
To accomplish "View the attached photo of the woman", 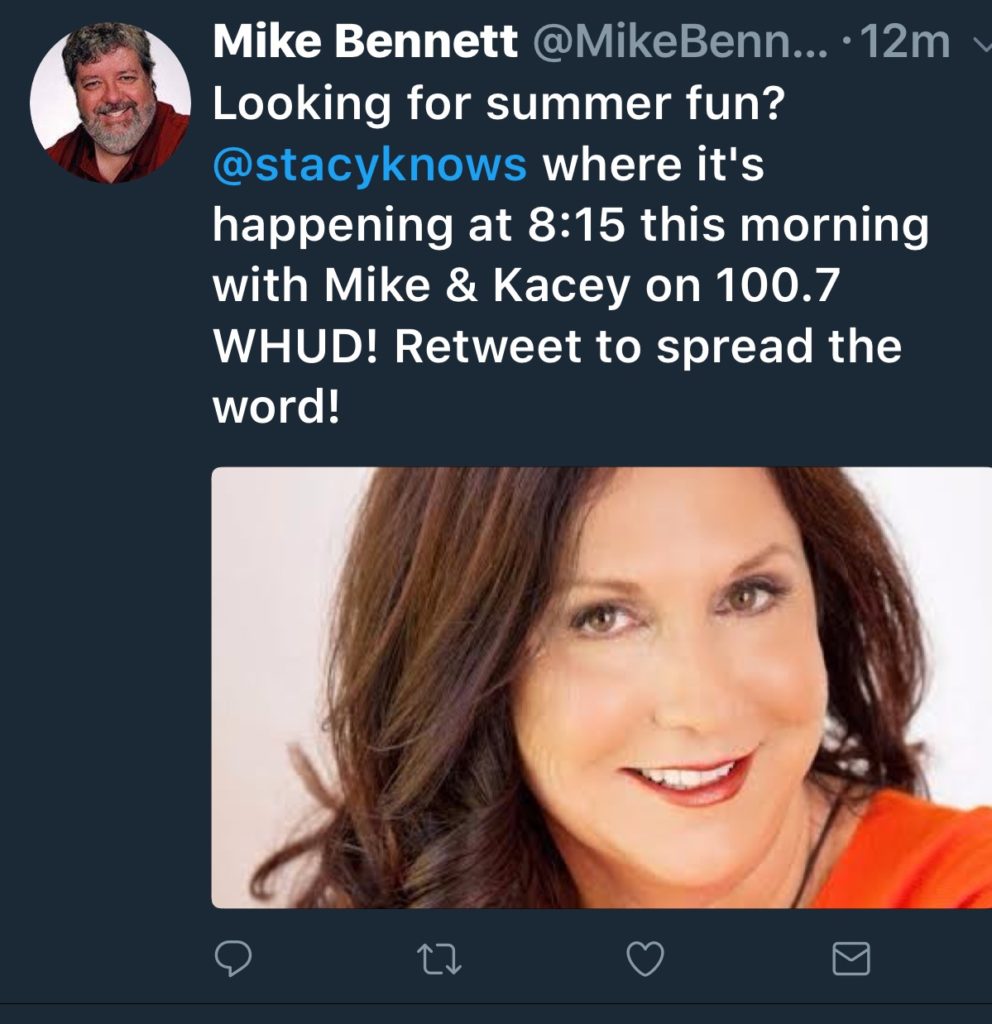I will tap(601, 688).
